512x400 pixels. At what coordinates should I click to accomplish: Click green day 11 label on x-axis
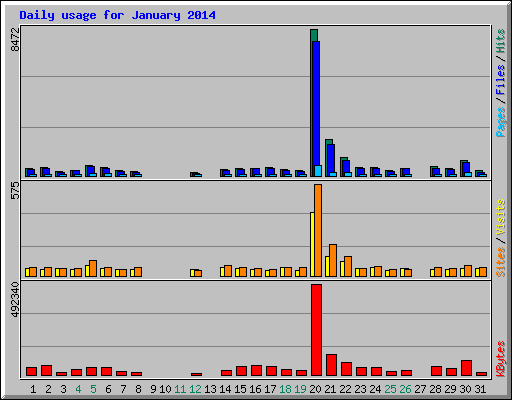[x=180, y=389]
